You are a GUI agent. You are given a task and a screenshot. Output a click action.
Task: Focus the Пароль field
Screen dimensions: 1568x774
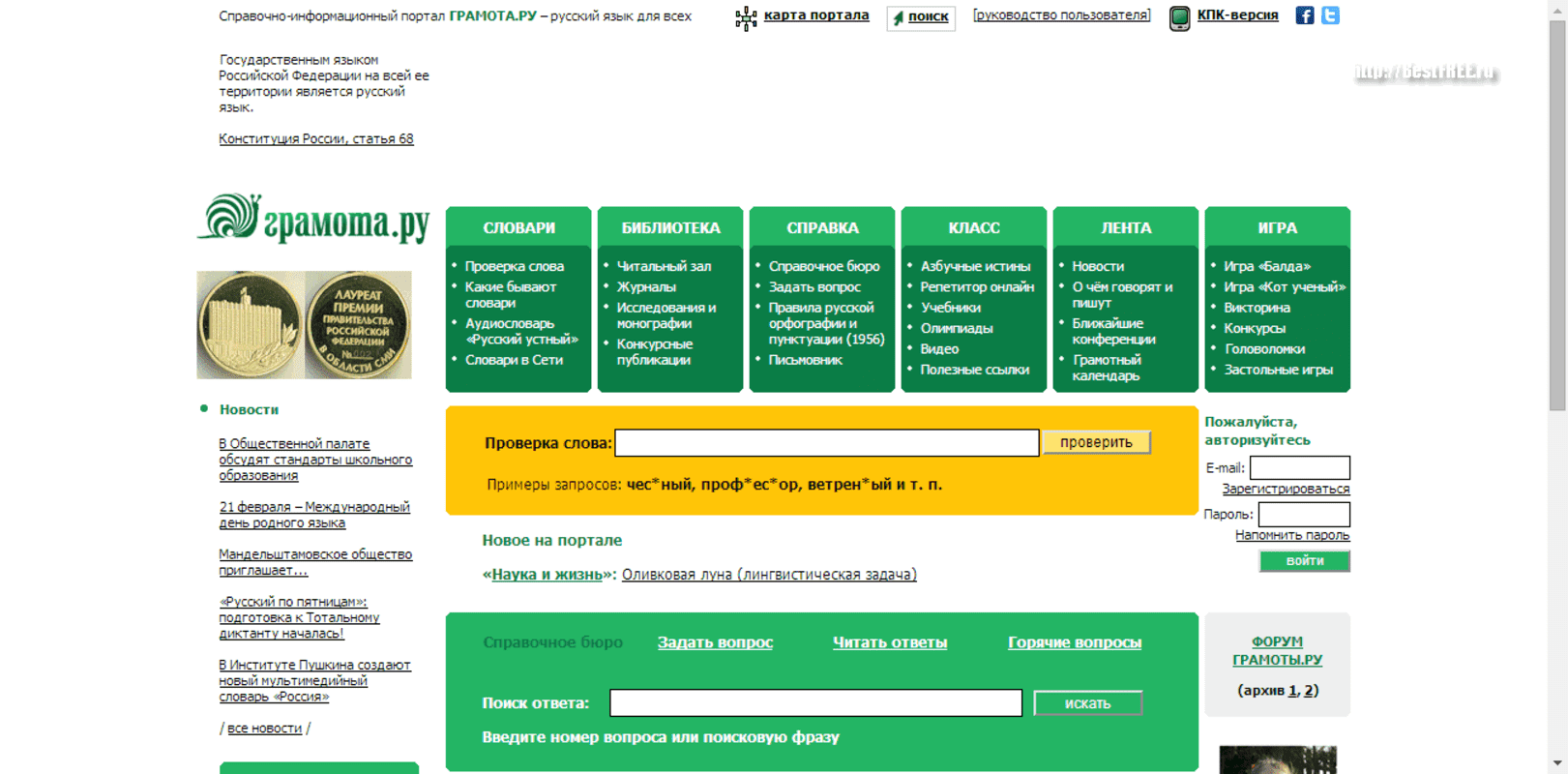point(1303,515)
